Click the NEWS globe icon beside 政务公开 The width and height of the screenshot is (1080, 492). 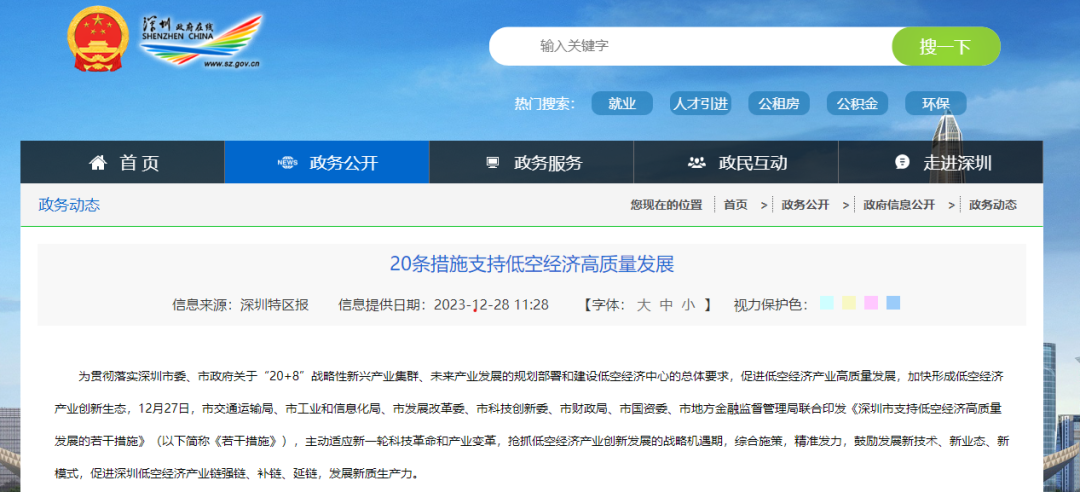pyautogui.click(x=287, y=163)
